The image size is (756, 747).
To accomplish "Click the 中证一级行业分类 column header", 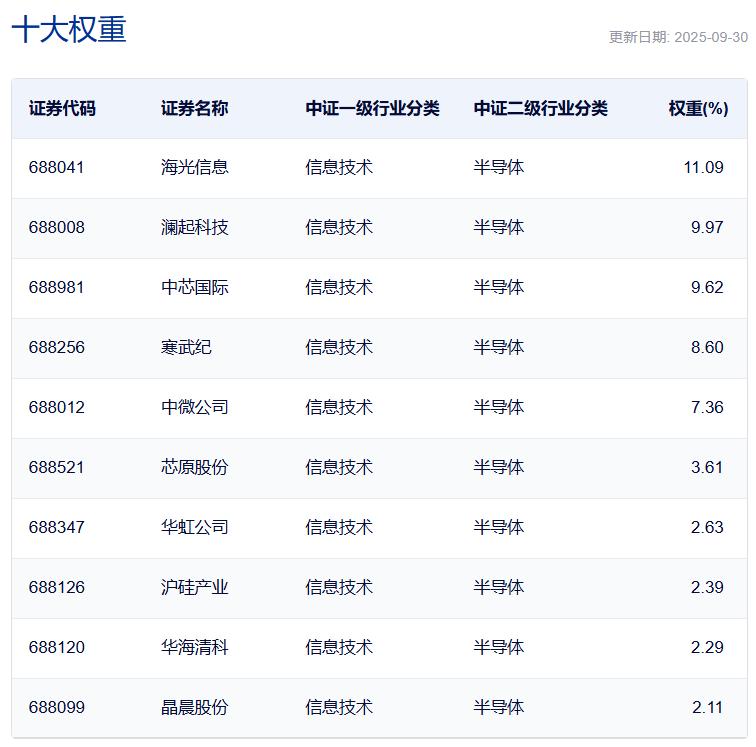I will [372, 108].
